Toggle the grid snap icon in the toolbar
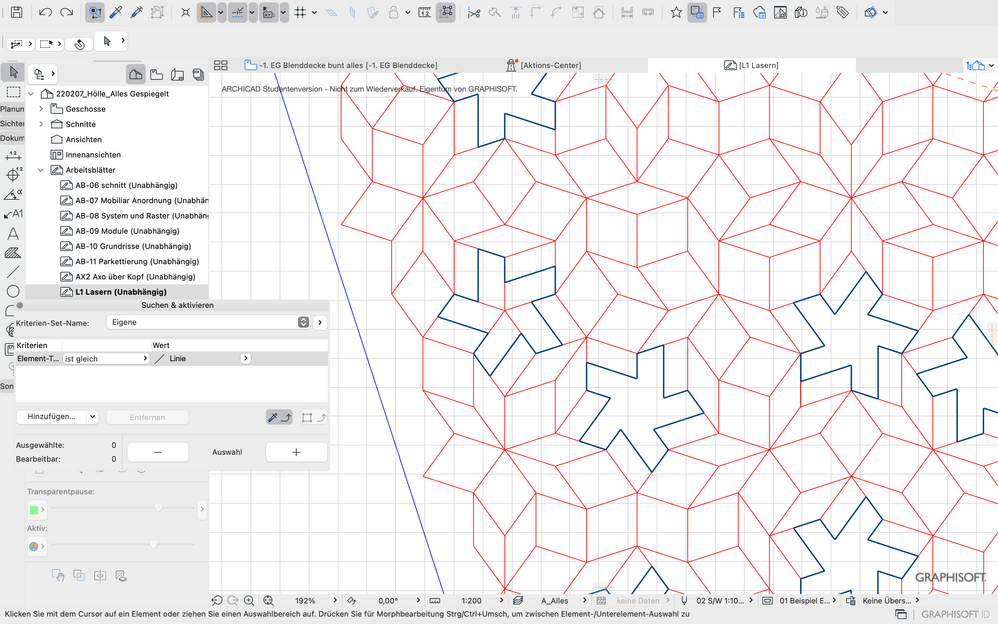Viewport: 998px width, 624px height. [x=301, y=13]
